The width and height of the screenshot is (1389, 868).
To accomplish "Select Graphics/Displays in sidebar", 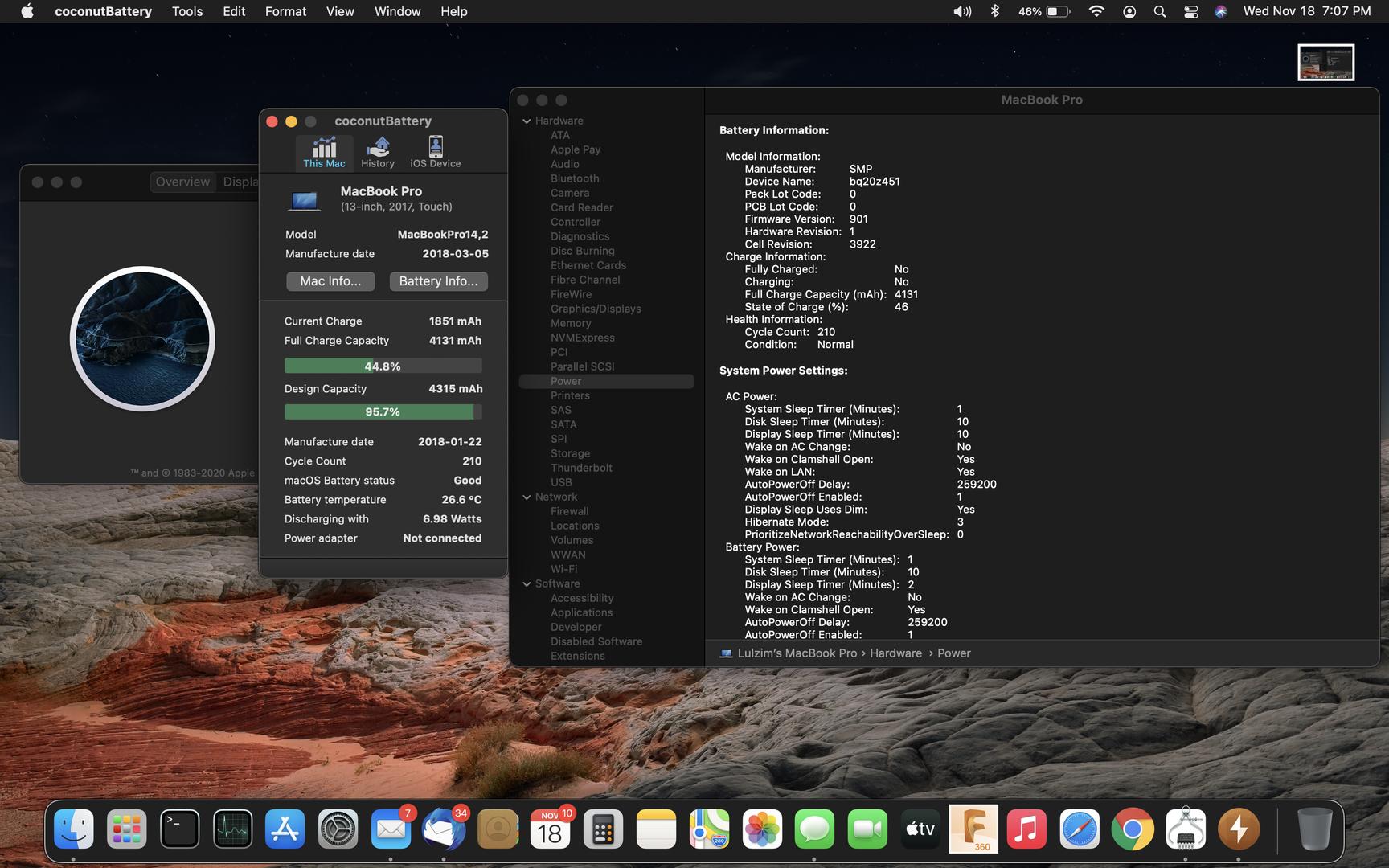I will click(x=596, y=309).
